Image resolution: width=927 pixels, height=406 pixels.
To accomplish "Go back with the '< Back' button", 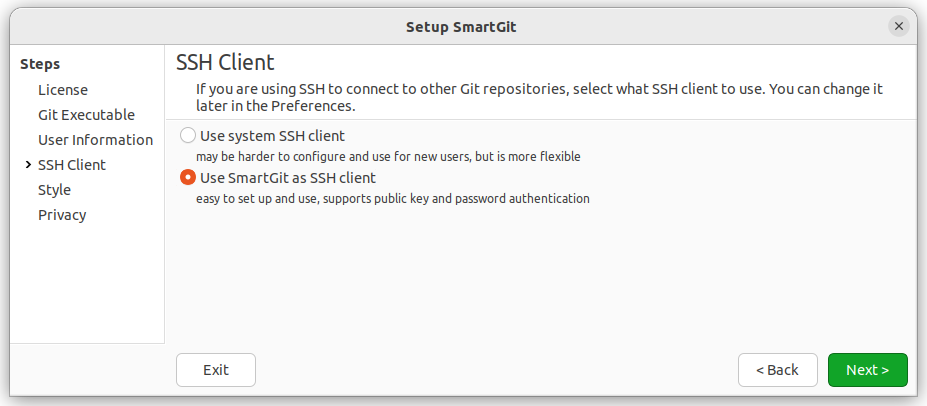I will coord(777,370).
